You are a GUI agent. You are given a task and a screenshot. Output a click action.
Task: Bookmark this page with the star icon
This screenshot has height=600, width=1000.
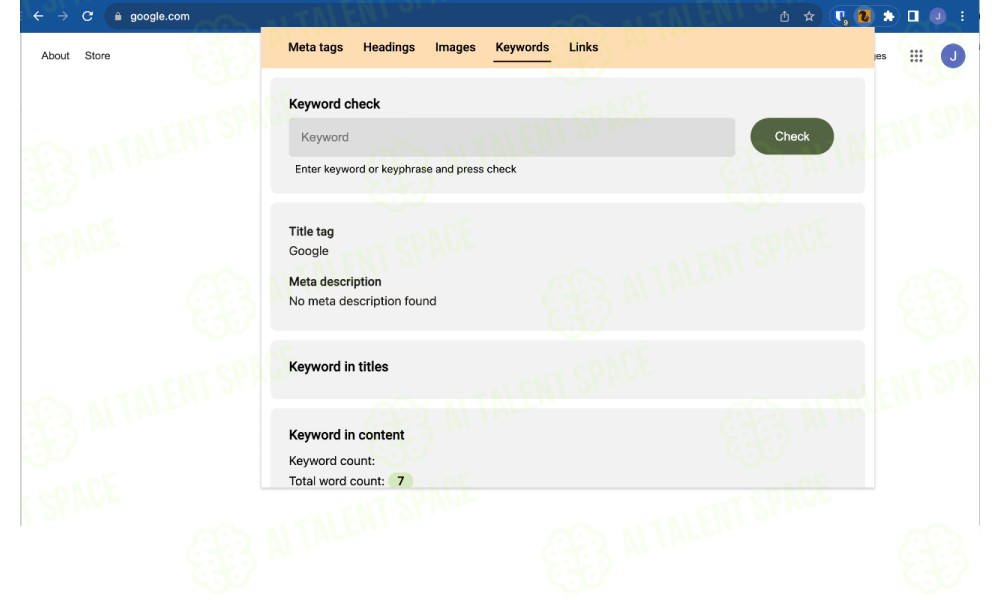click(x=809, y=17)
